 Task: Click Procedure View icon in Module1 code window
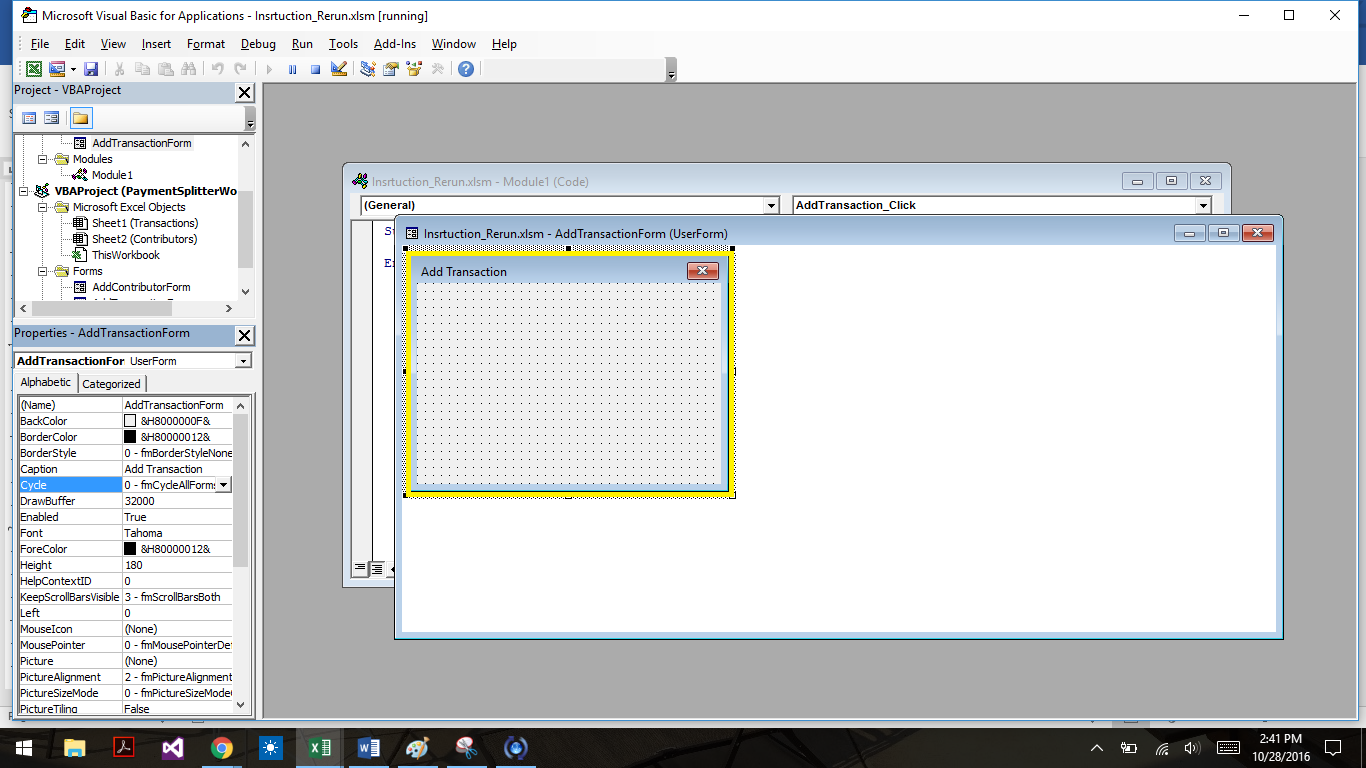[360, 569]
